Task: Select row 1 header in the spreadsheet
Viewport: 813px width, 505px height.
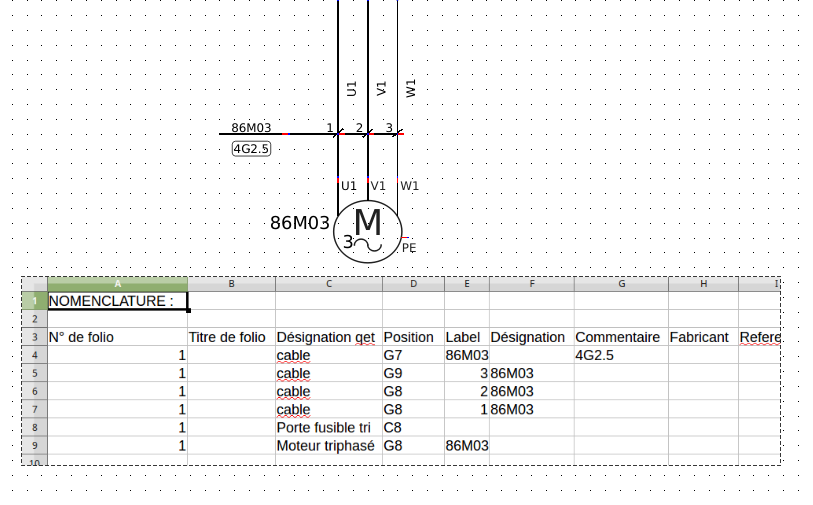Action: (x=33, y=300)
